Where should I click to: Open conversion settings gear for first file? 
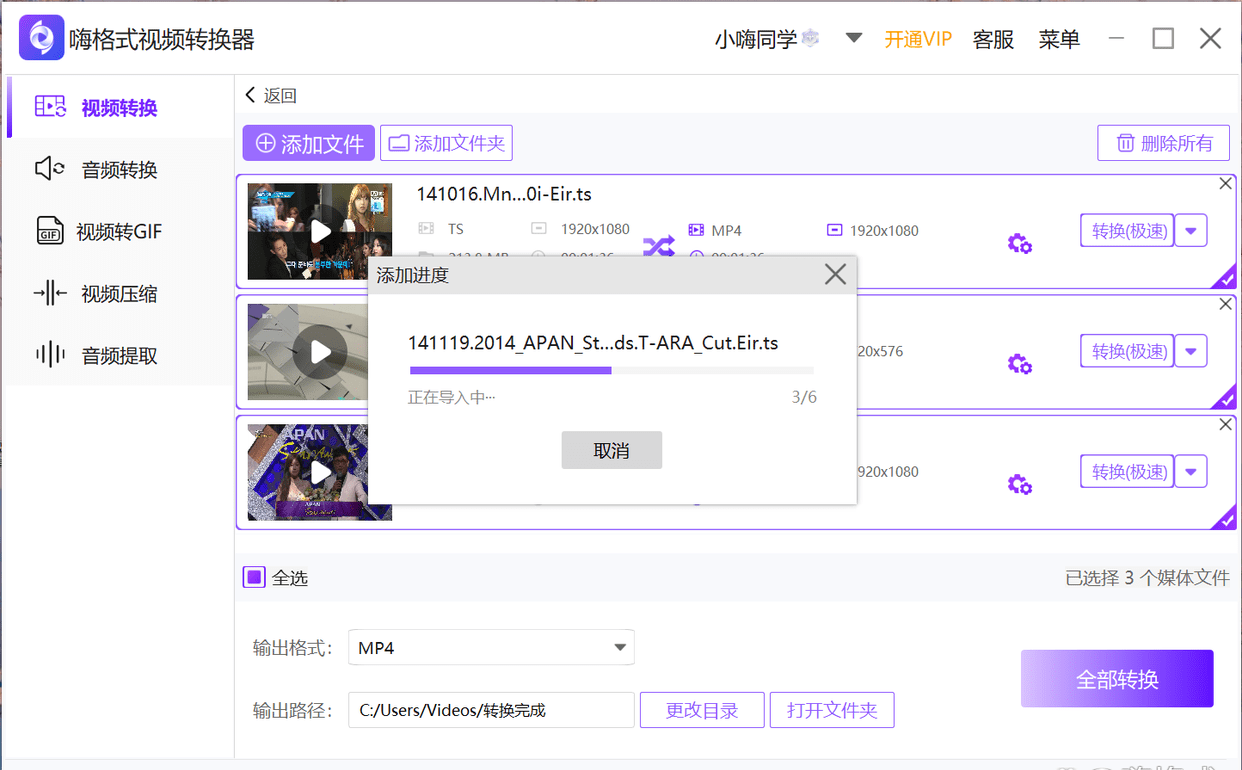pyautogui.click(x=1019, y=243)
